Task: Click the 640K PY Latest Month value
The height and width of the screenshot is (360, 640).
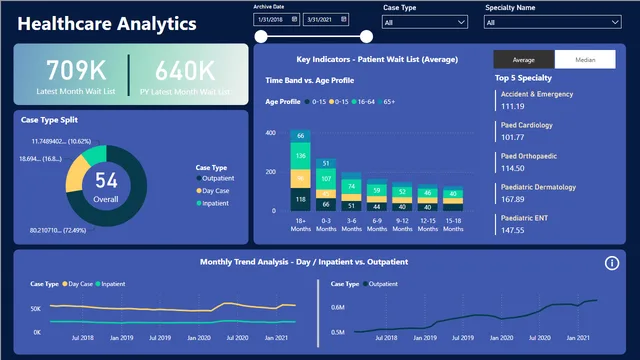Action: pyautogui.click(x=185, y=71)
